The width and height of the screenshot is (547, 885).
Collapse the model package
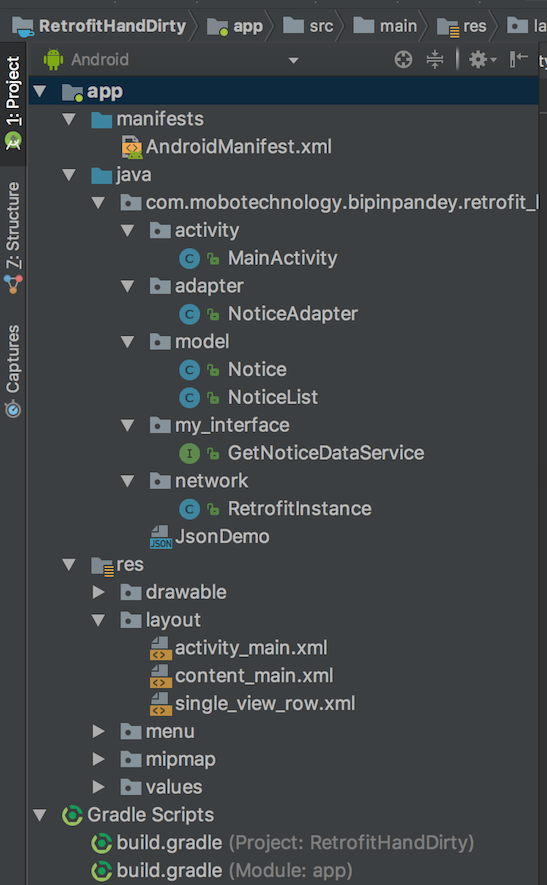128,341
